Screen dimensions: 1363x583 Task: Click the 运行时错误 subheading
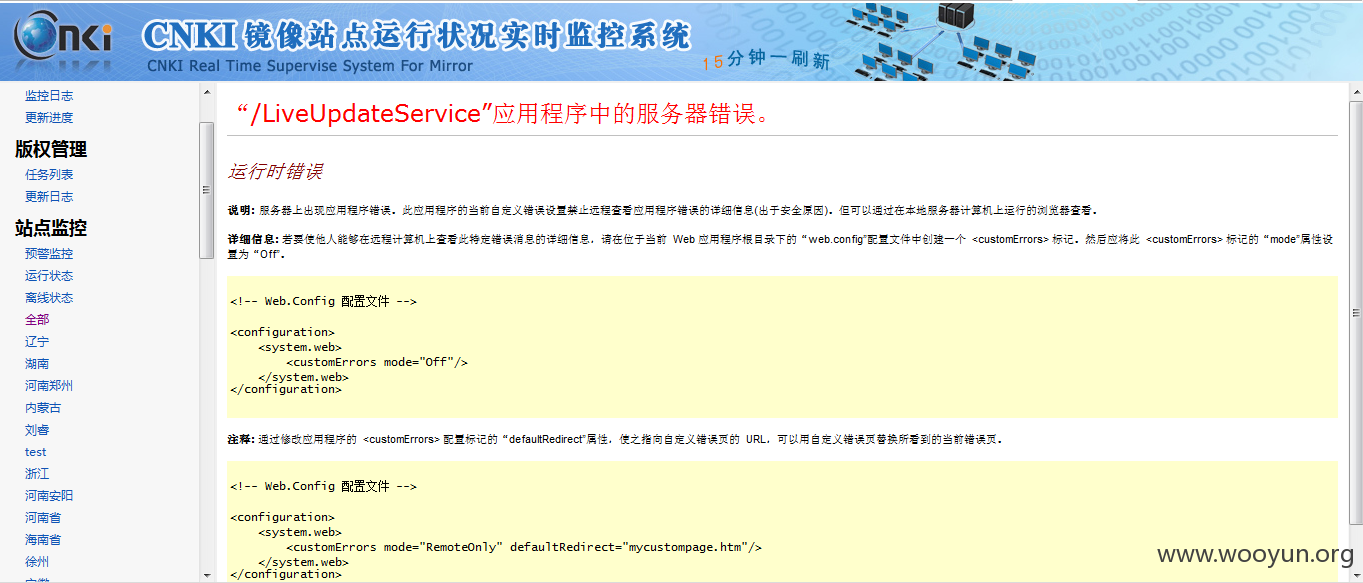click(275, 172)
